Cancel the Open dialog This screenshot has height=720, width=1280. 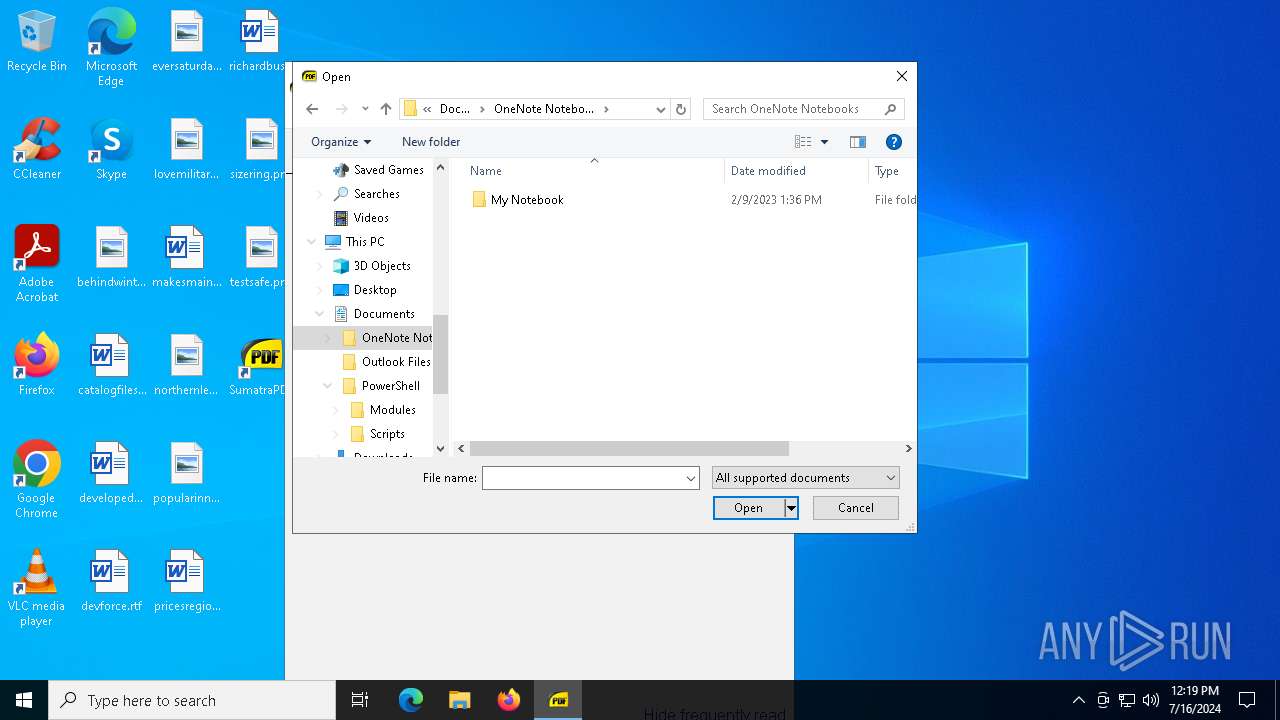[856, 508]
